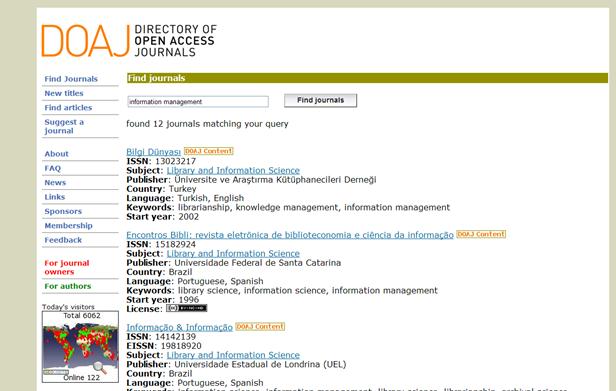This screenshot has width=616, height=391.
Task: Click the Online 122 text
Action: pyautogui.click(x=81, y=378)
